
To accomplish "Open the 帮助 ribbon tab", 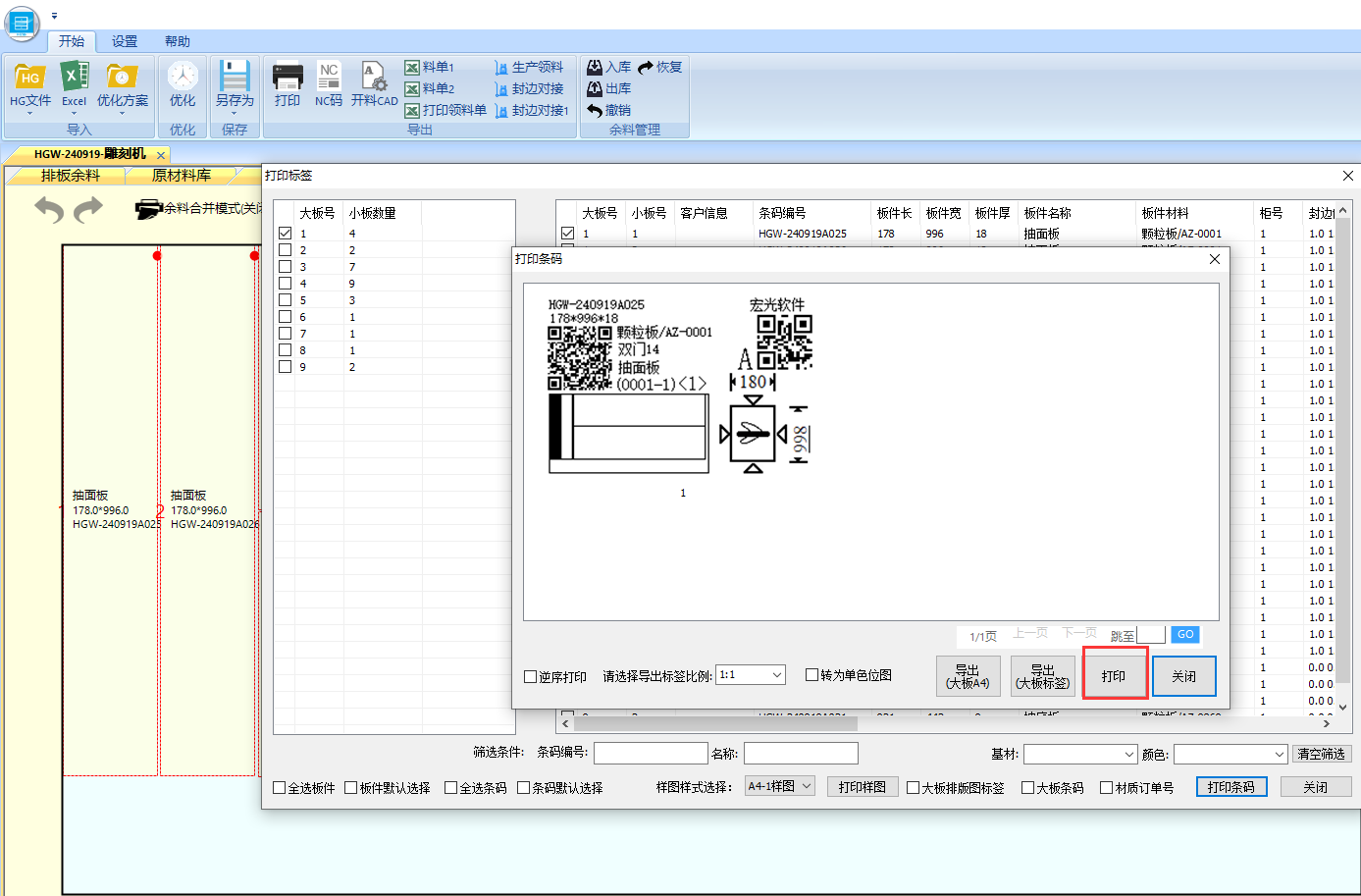I will coord(178,41).
